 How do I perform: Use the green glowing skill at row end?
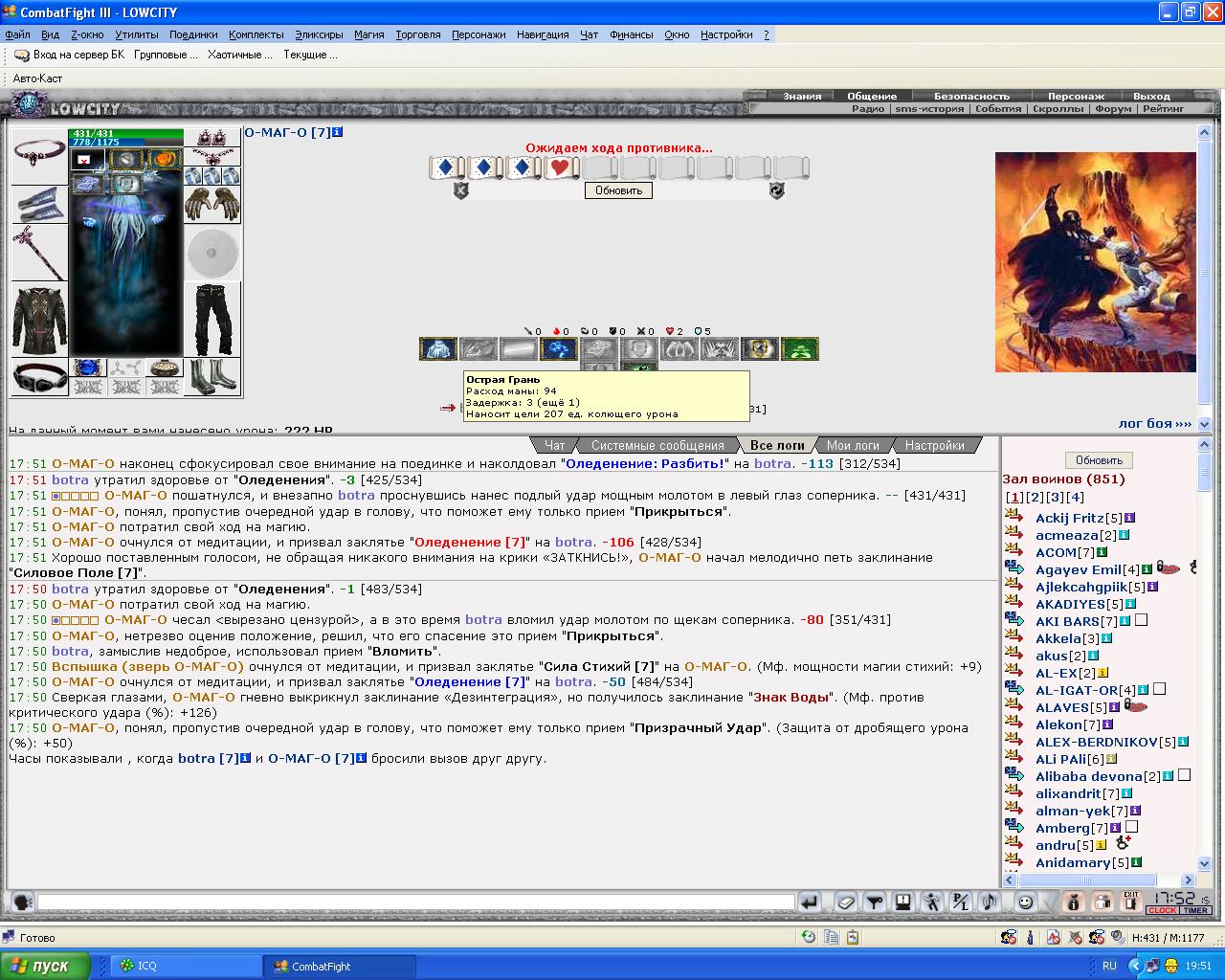click(799, 349)
